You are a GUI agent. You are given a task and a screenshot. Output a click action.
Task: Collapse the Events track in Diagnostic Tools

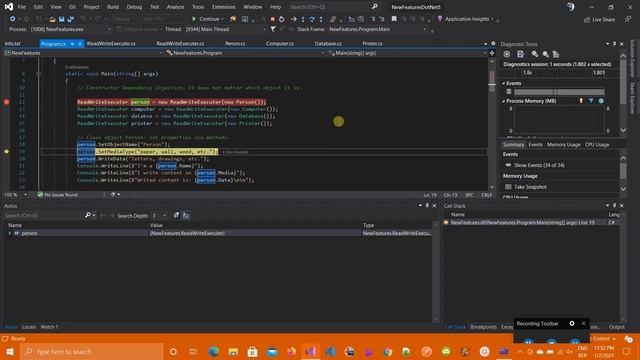pos(504,83)
